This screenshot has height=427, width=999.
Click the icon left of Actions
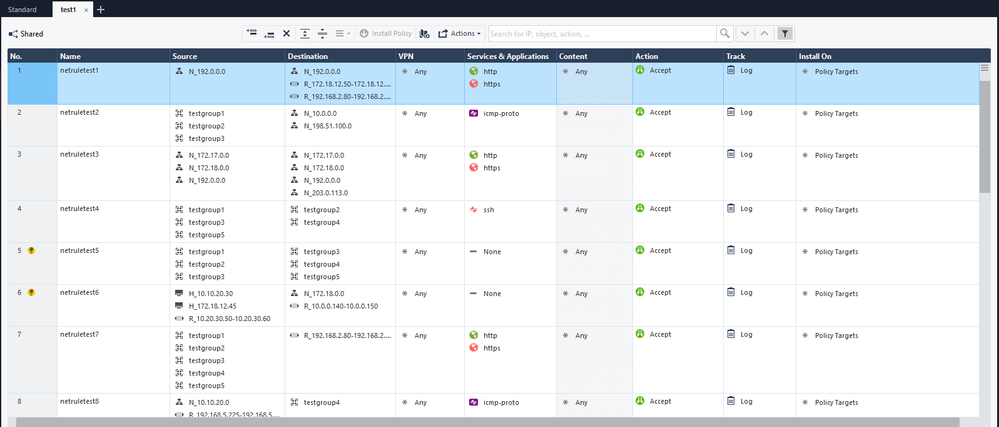click(x=424, y=33)
